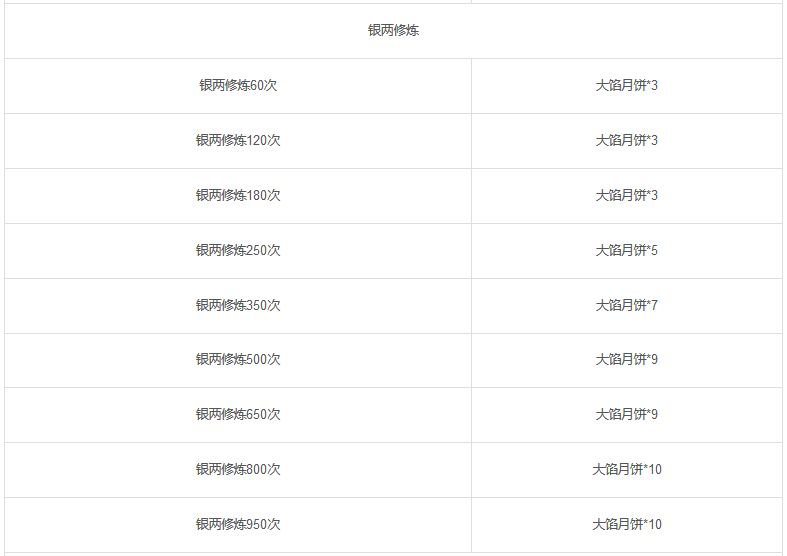The image size is (787, 556).
Task: Select the 银两修炼500次 cell
Action: coord(238,360)
